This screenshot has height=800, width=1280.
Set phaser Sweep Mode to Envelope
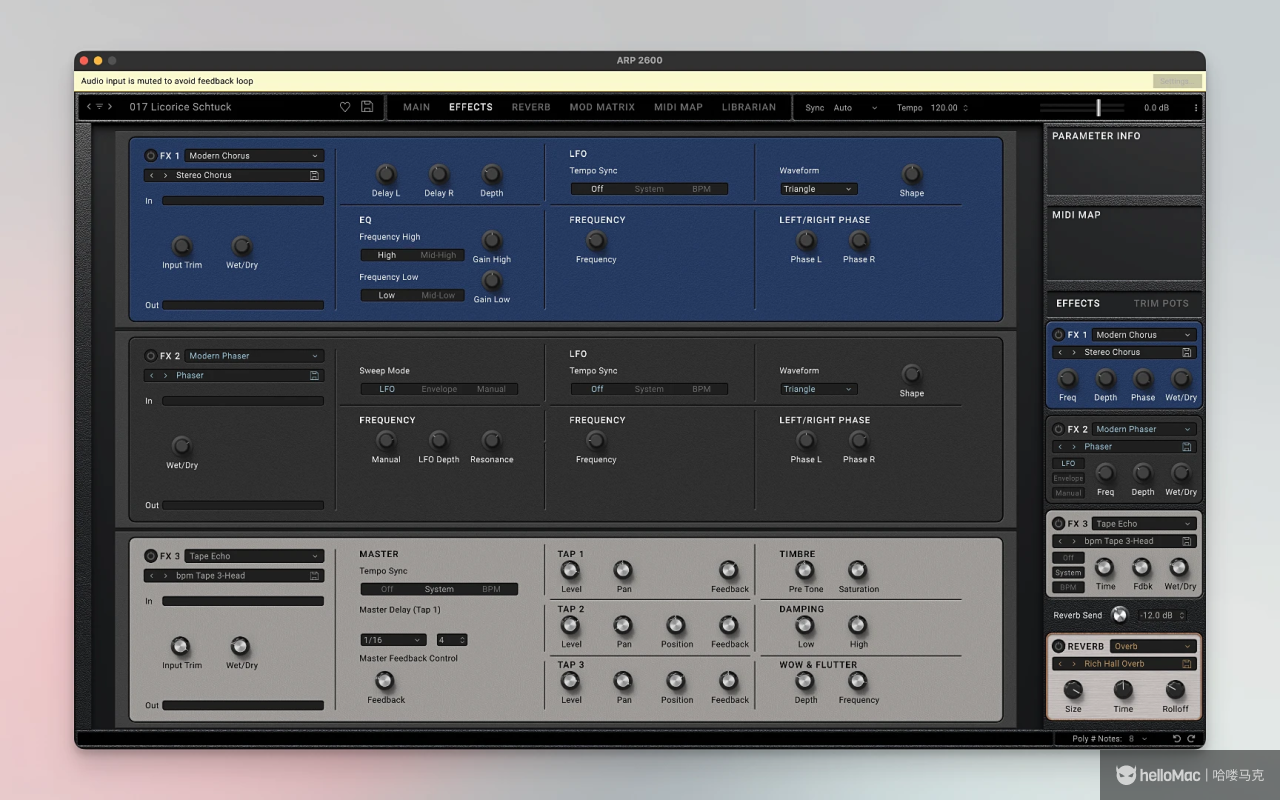pos(439,389)
